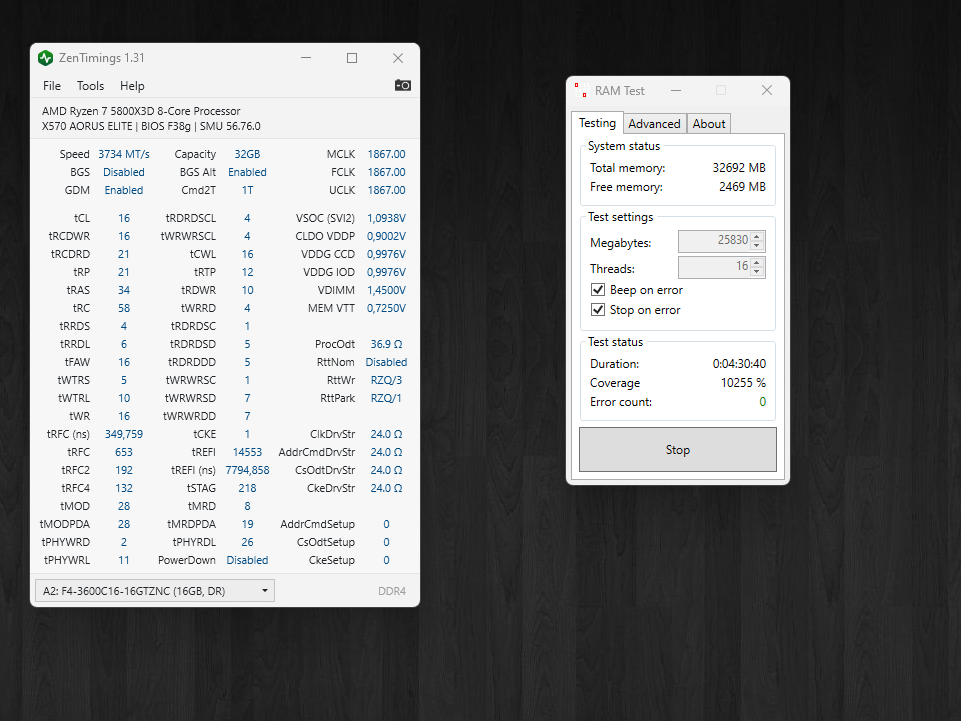Click the ZenTimings camera screenshot icon

(x=403, y=85)
